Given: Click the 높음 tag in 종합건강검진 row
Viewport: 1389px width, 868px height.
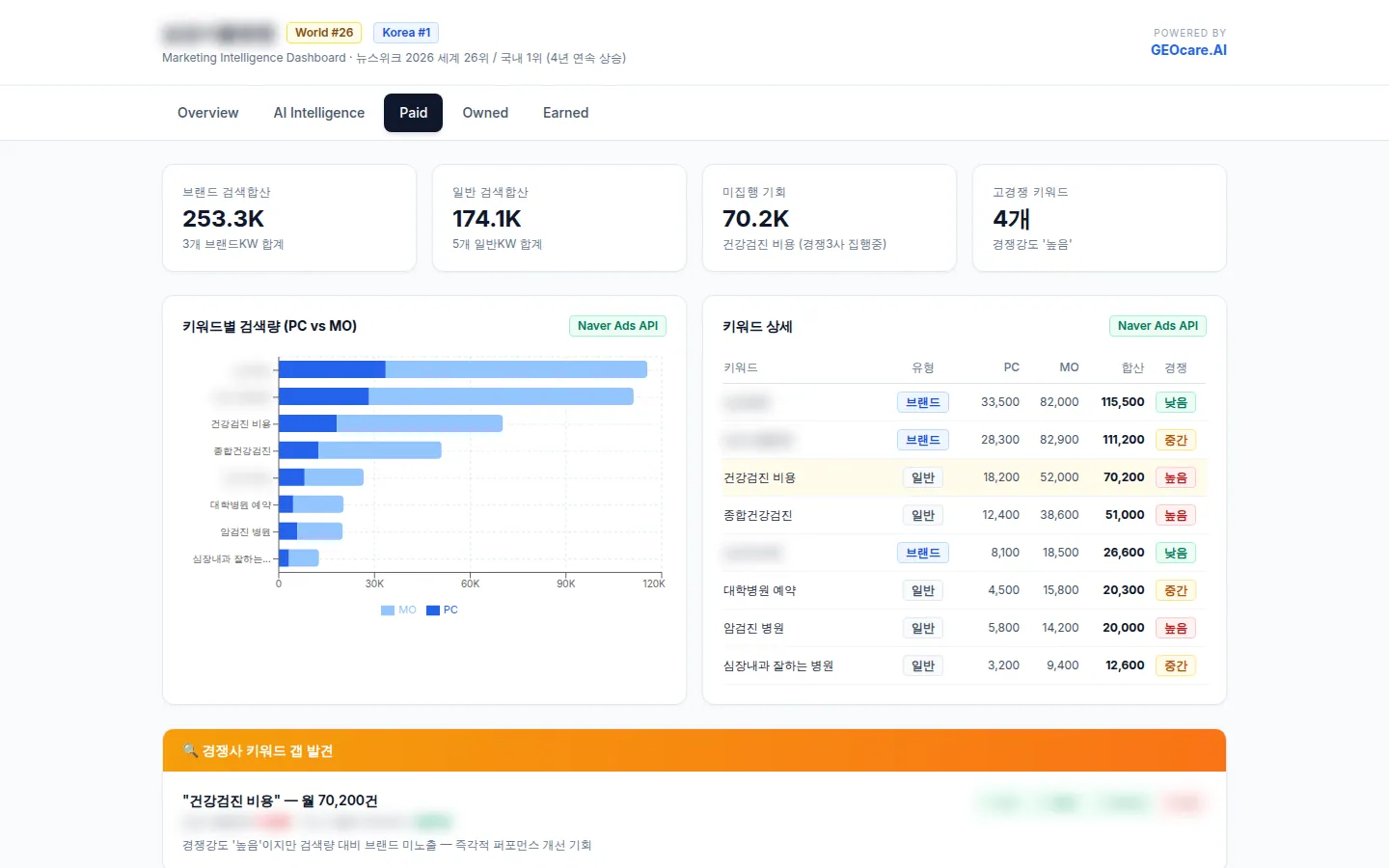Looking at the screenshot, I should tap(1176, 515).
